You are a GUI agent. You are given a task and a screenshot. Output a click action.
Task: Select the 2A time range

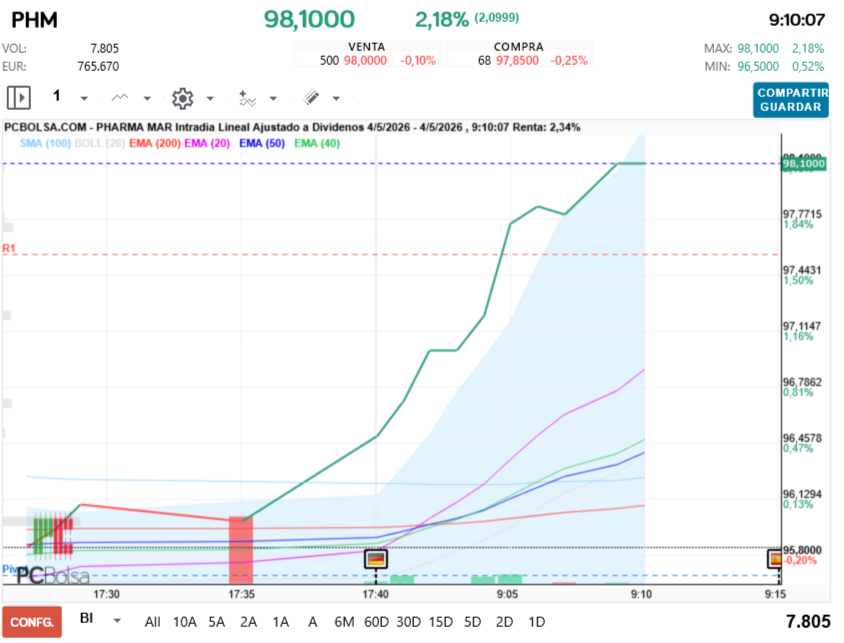tap(248, 622)
